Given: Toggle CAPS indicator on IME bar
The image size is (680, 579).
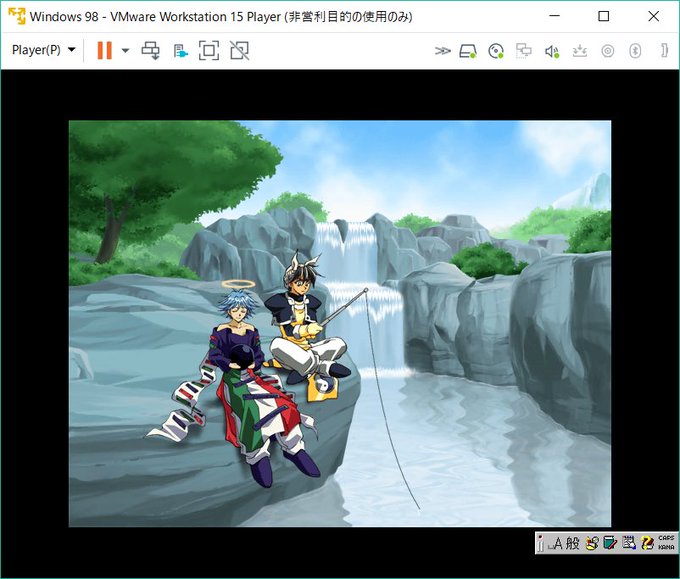Looking at the screenshot, I should [x=666, y=538].
